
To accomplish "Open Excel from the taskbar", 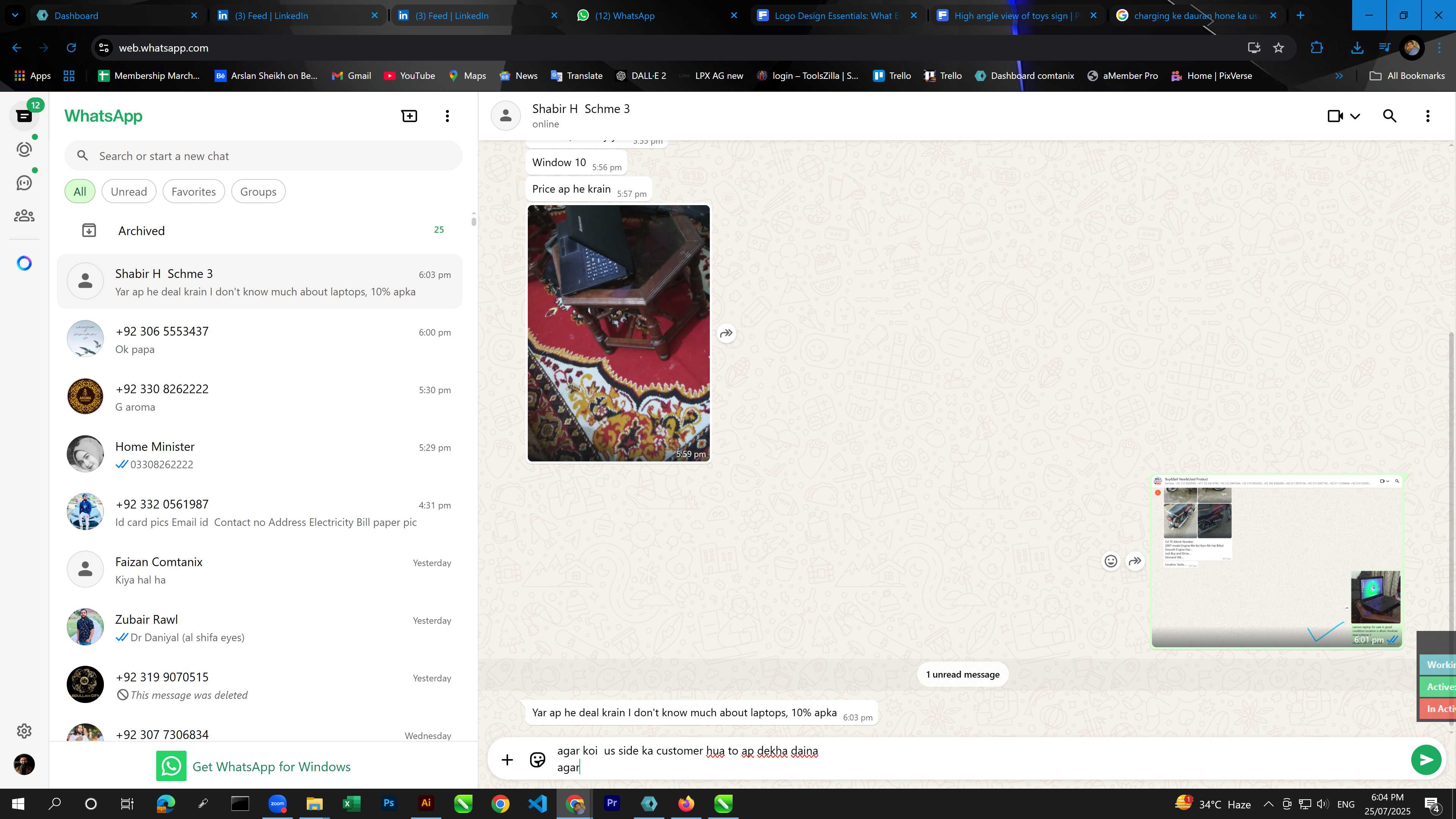I will pos(351,803).
